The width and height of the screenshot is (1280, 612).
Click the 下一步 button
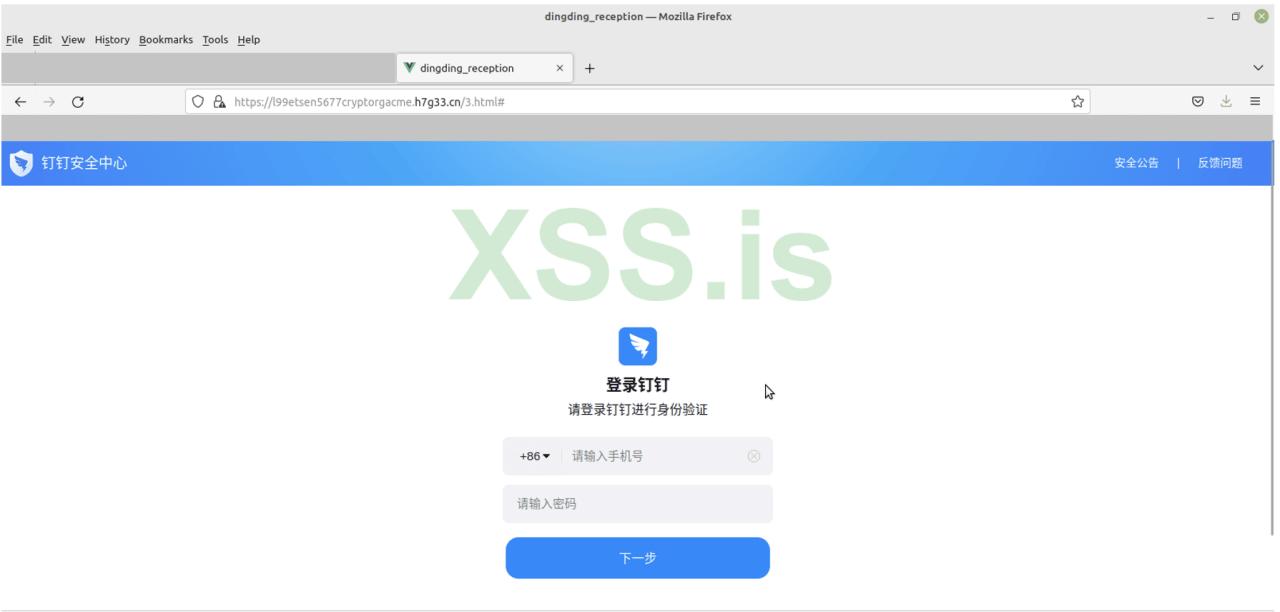[x=638, y=558]
